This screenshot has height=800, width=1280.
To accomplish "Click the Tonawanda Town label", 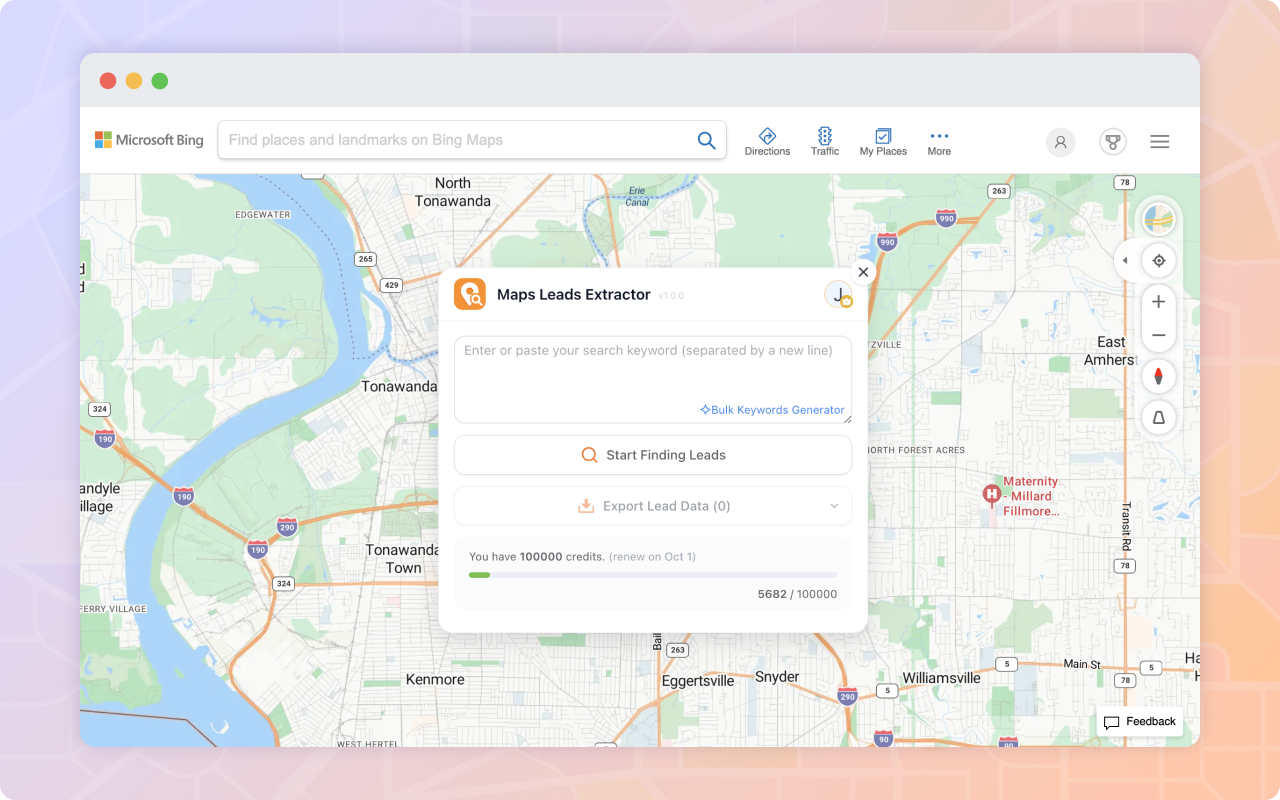I will coord(402,559).
